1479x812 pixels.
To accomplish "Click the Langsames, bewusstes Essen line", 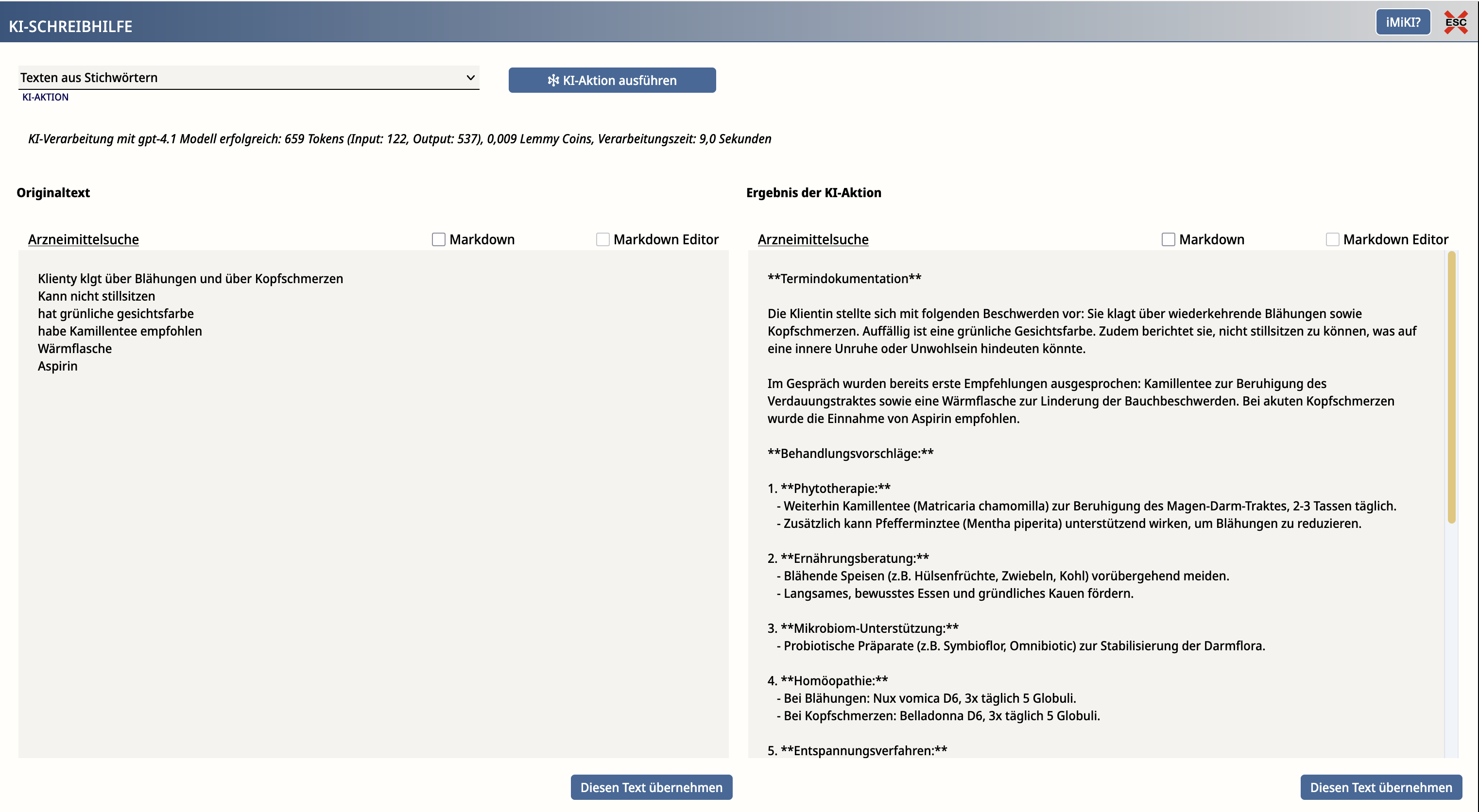I will [x=955, y=593].
